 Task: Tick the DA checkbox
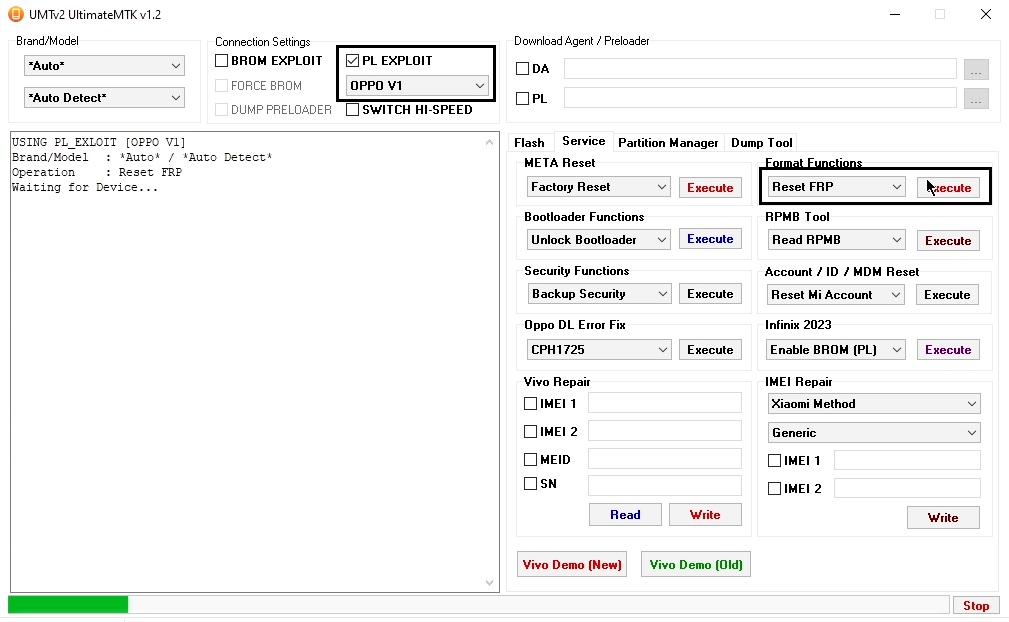point(523,69)
